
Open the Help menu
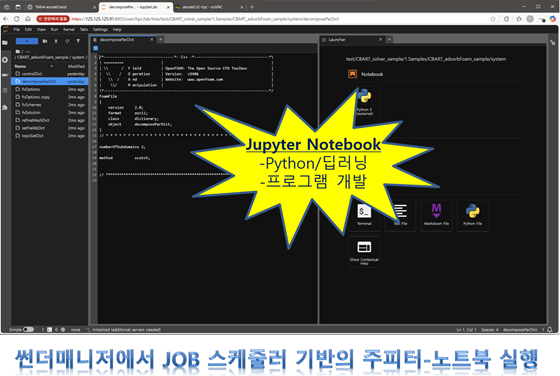pyautogui.click(x=117, y=29)
